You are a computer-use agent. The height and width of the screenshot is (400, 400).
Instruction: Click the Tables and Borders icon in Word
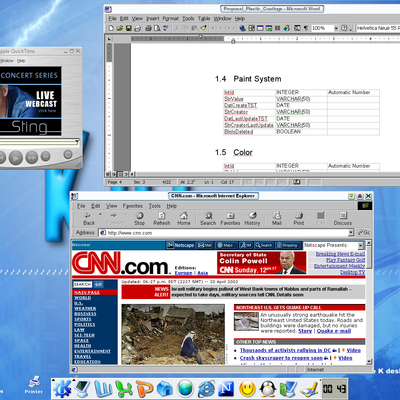252,28
